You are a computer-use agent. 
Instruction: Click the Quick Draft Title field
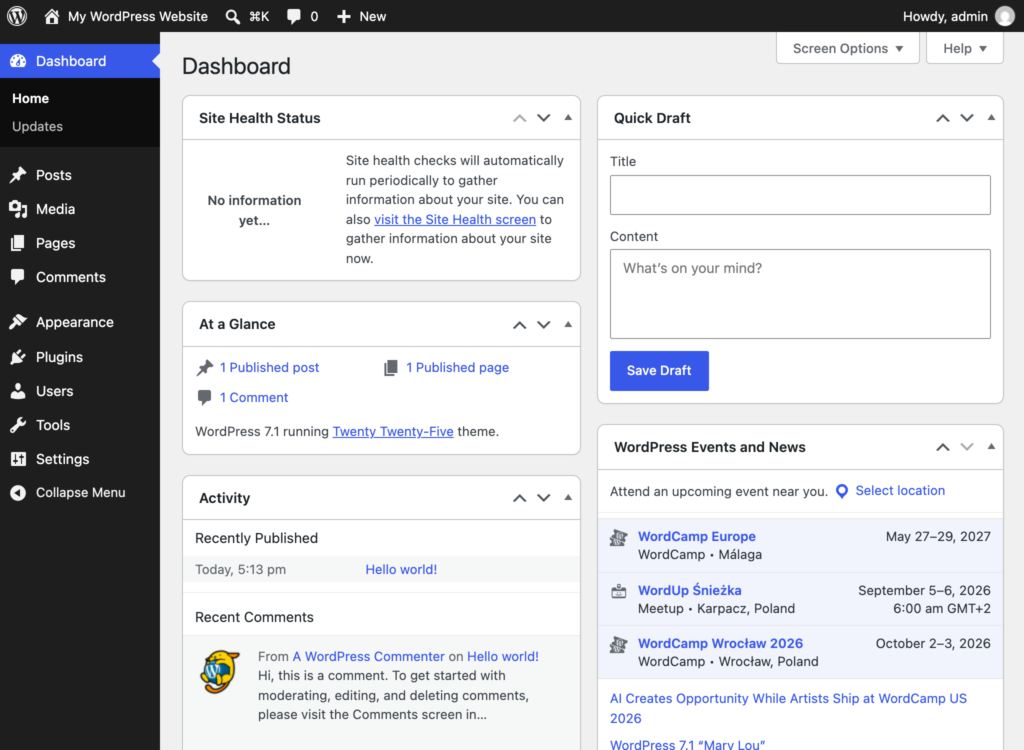tap(800, 195)
